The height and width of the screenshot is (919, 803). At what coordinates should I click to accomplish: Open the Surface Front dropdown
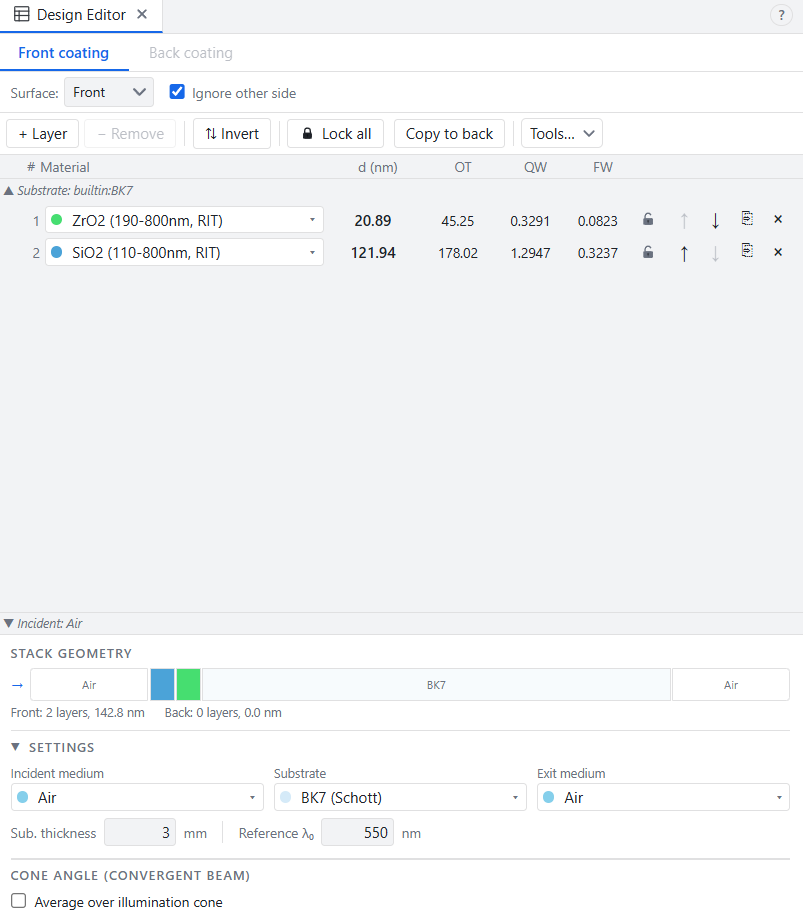109,93
